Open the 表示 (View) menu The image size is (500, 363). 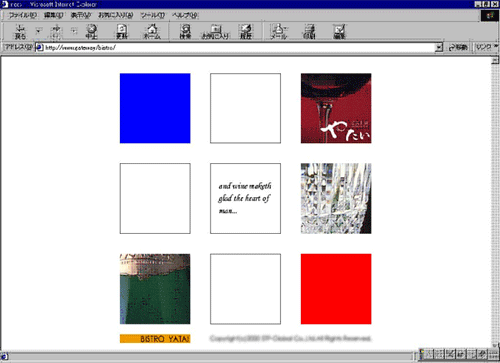(x=81, y=15)
